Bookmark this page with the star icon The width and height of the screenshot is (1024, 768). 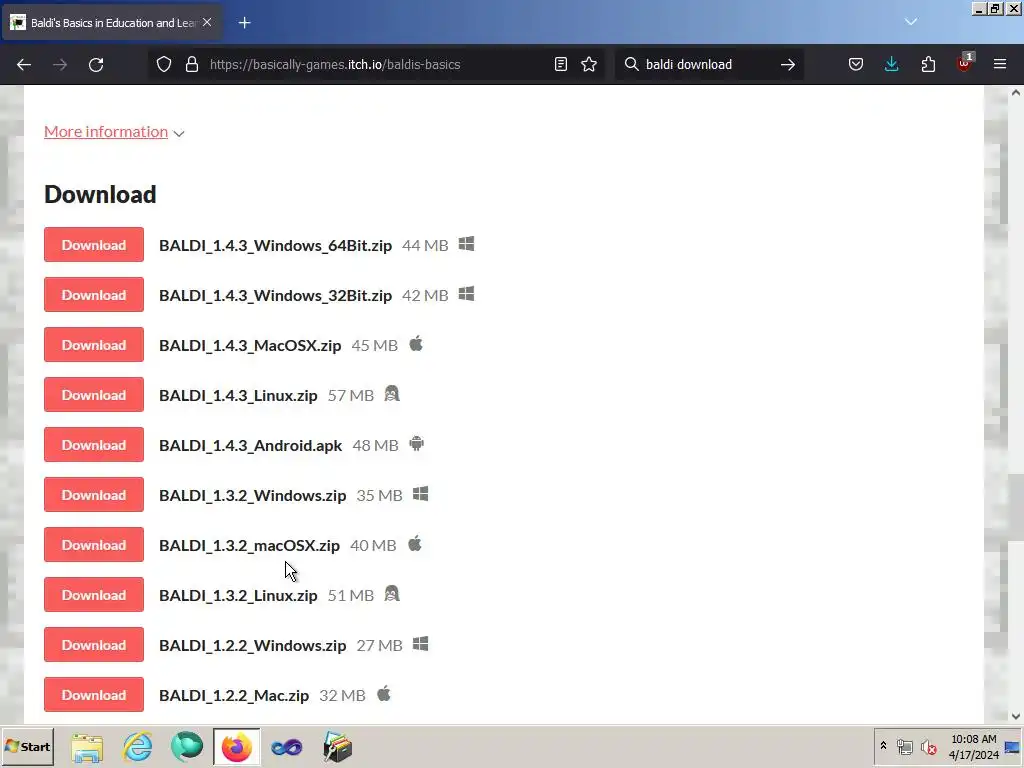pos(589,64)
